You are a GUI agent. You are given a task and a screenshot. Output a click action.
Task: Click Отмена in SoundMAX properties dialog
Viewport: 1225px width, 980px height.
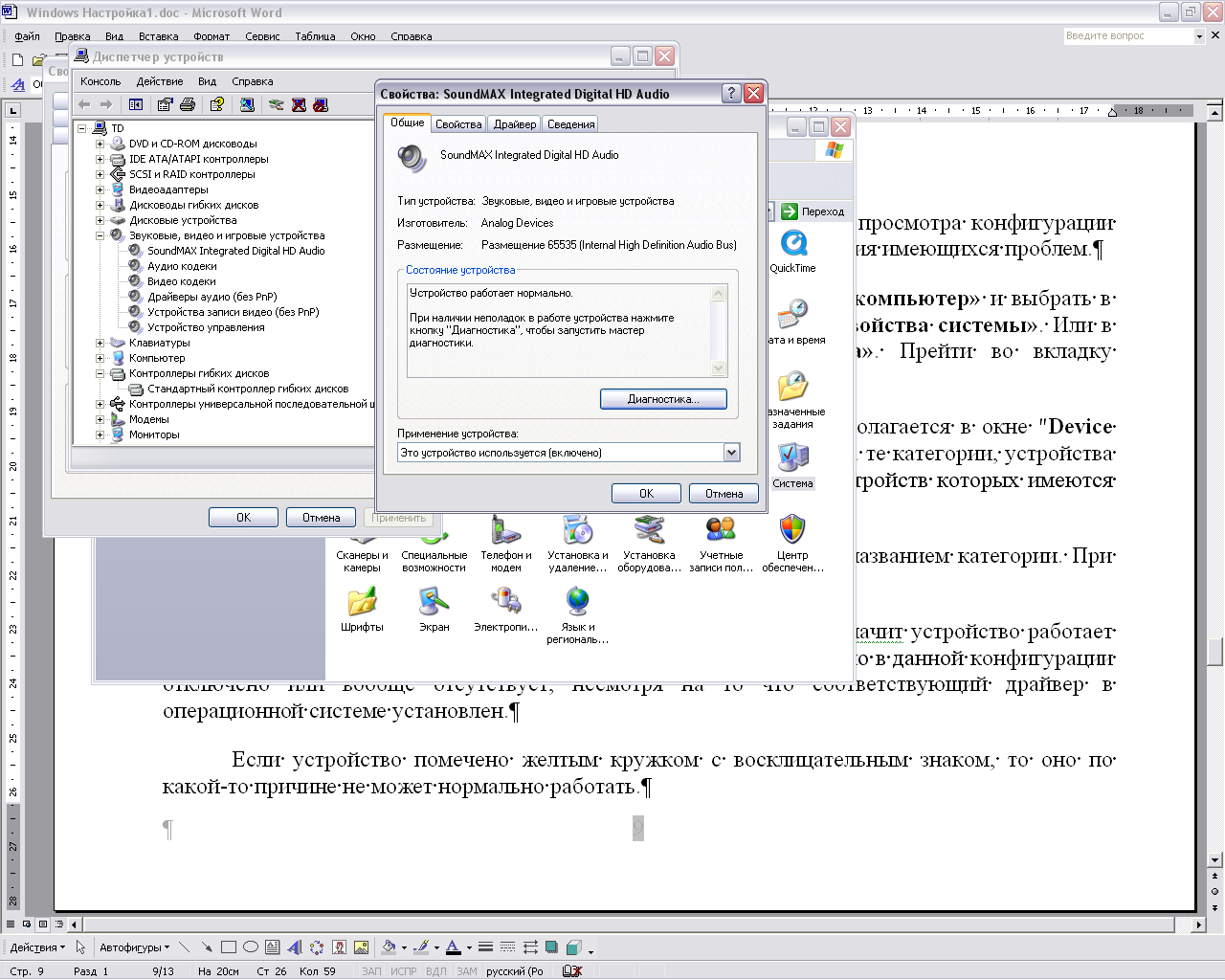tap(724, 494)
